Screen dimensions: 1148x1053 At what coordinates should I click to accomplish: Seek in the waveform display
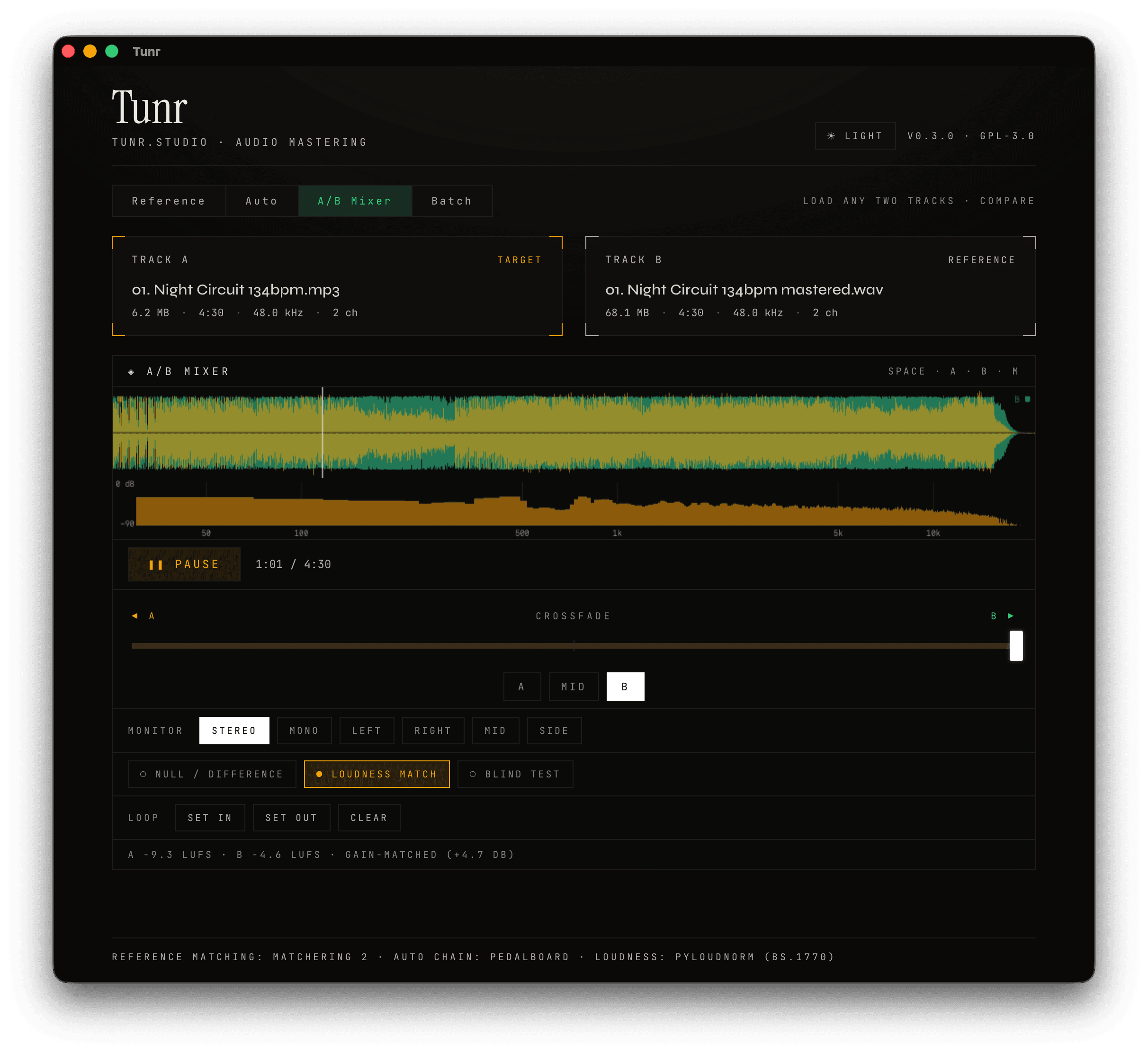(574, 432)
